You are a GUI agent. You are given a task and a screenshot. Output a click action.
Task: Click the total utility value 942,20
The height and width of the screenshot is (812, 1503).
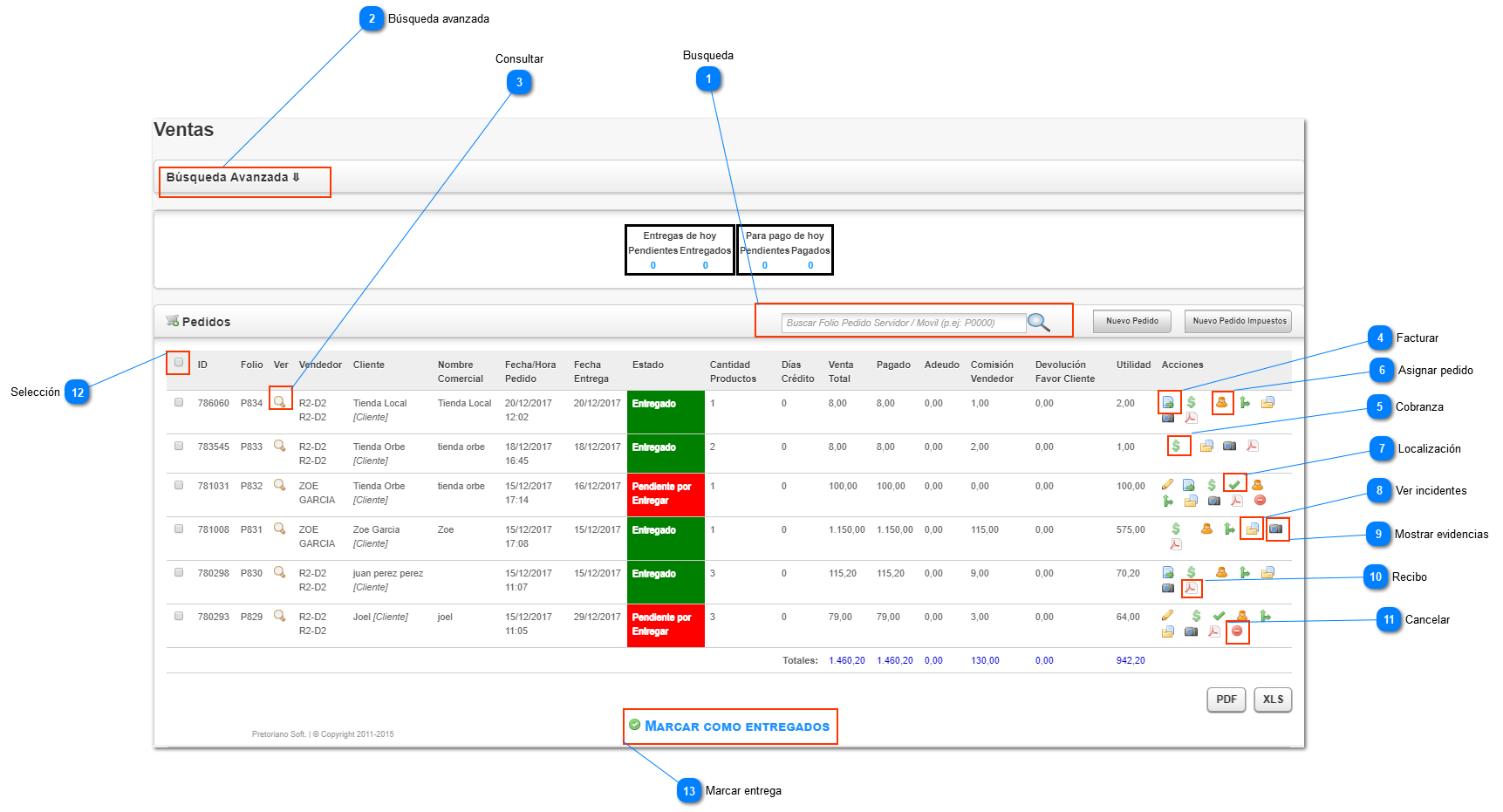click(1131, 660)
